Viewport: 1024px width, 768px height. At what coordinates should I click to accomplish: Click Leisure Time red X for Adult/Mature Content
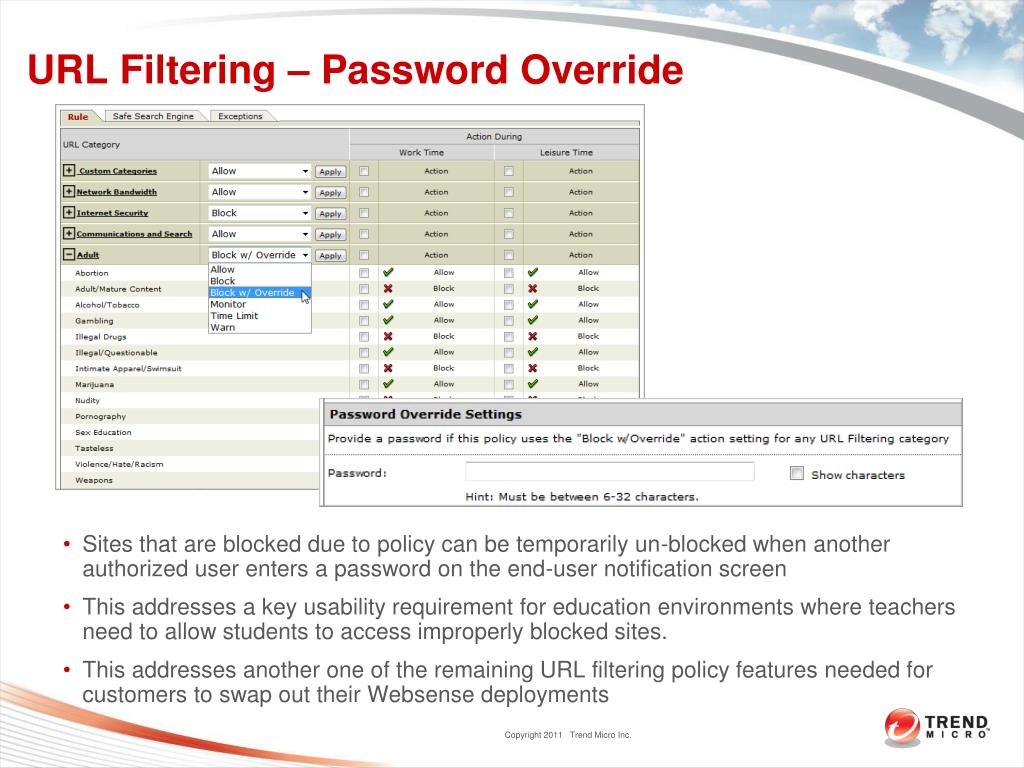533,288
